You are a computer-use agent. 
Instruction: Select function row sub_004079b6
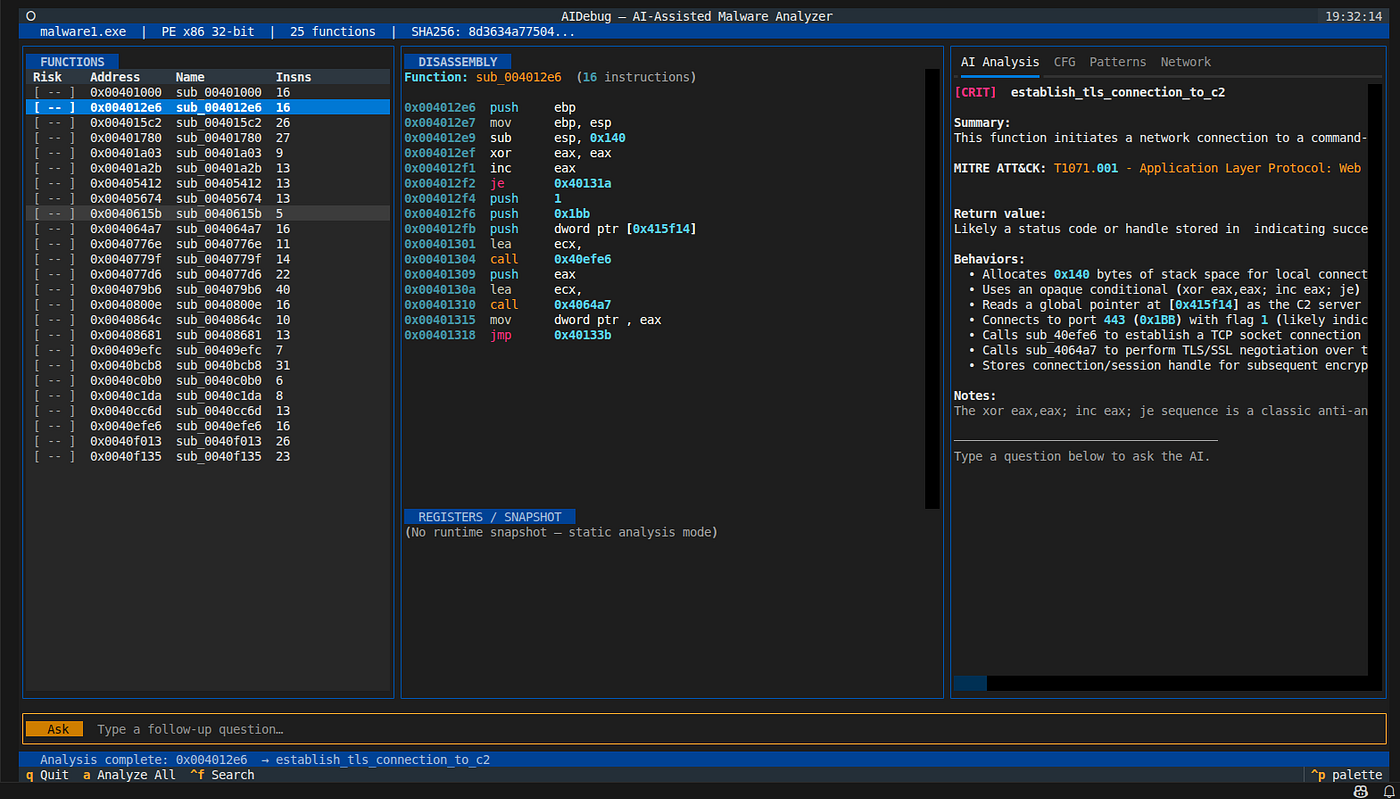208,289
